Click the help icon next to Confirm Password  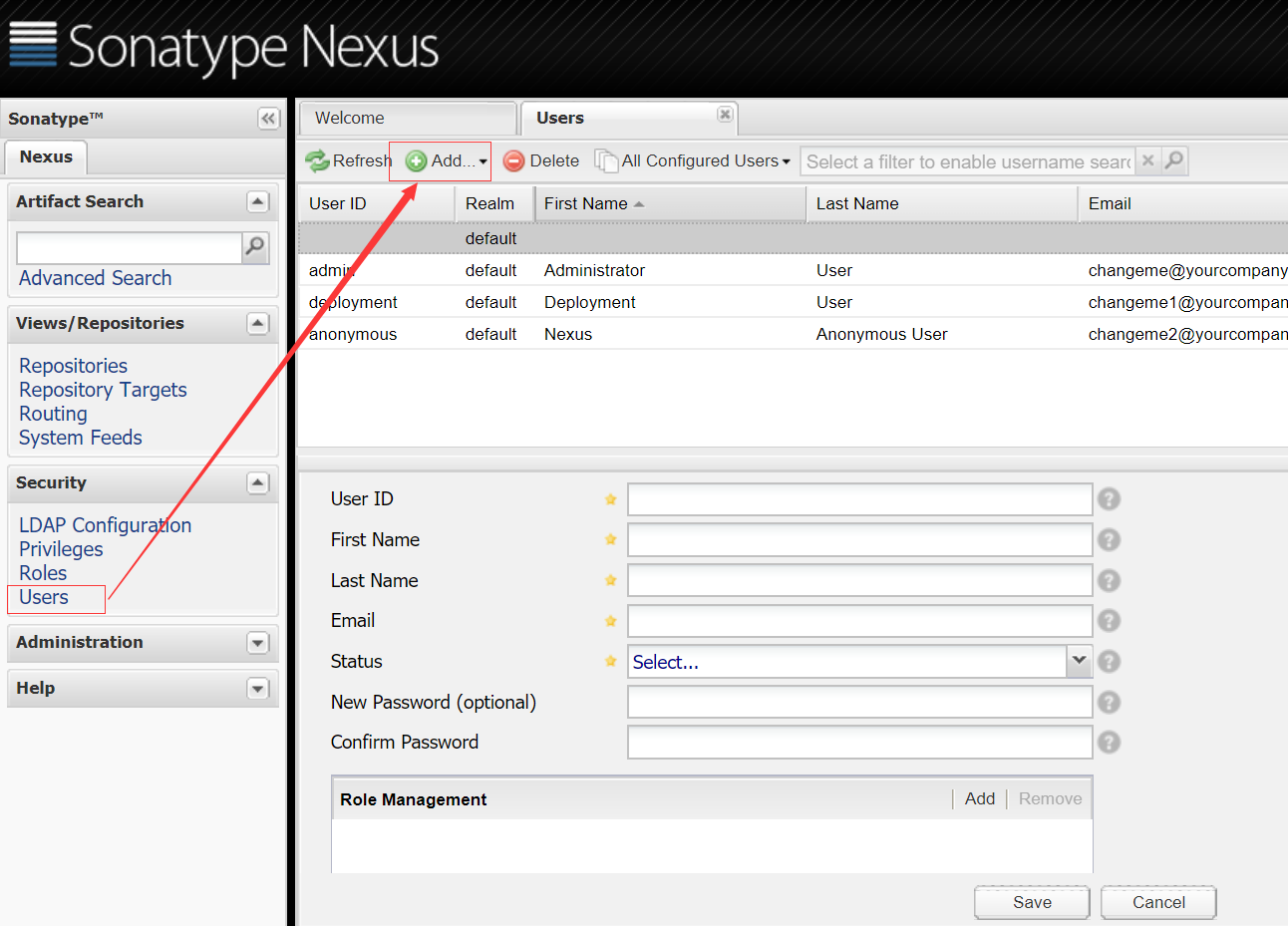pyautogui.click(x=1109, y=743)
